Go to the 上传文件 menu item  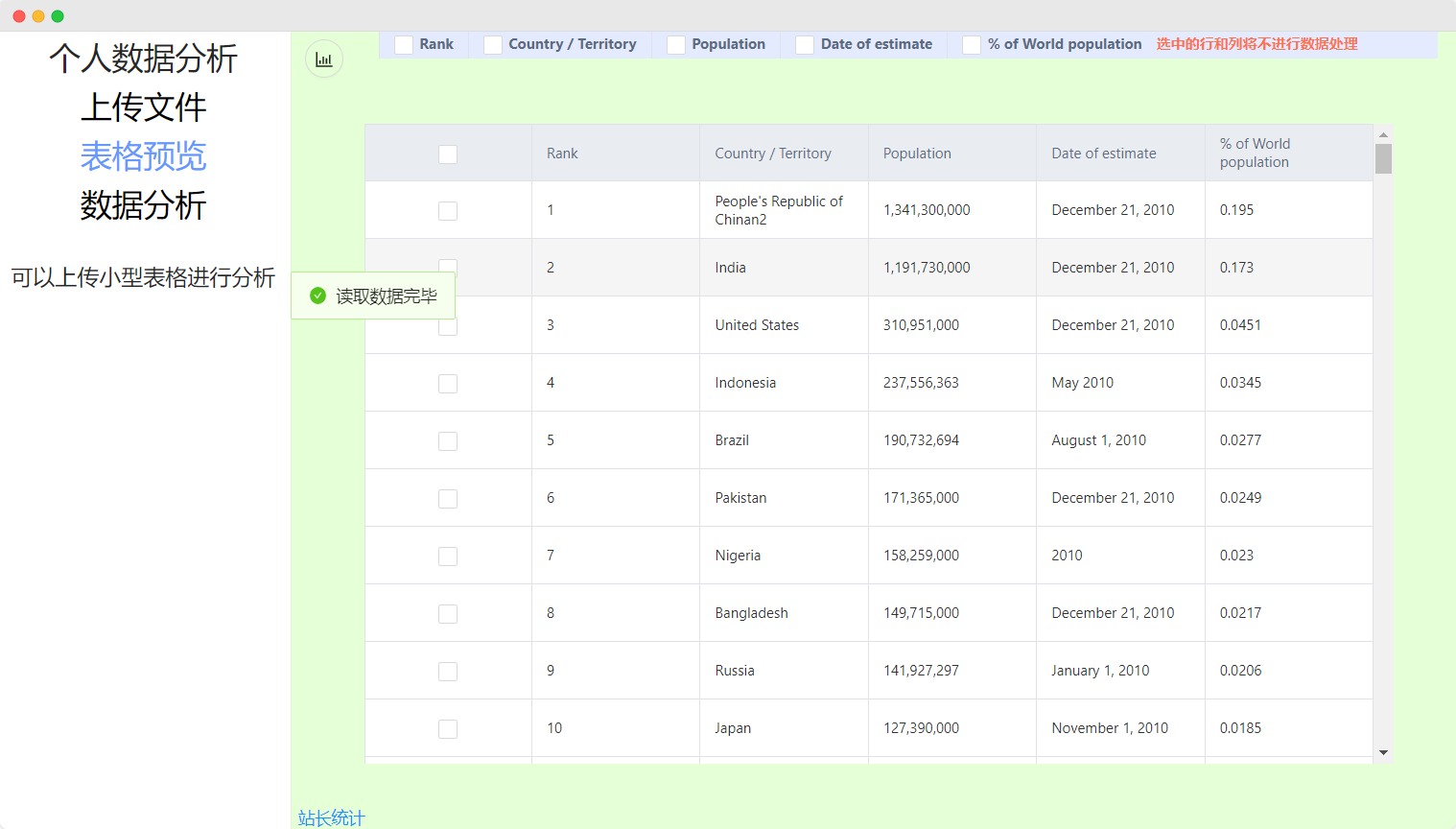click(x=144, y=107)
